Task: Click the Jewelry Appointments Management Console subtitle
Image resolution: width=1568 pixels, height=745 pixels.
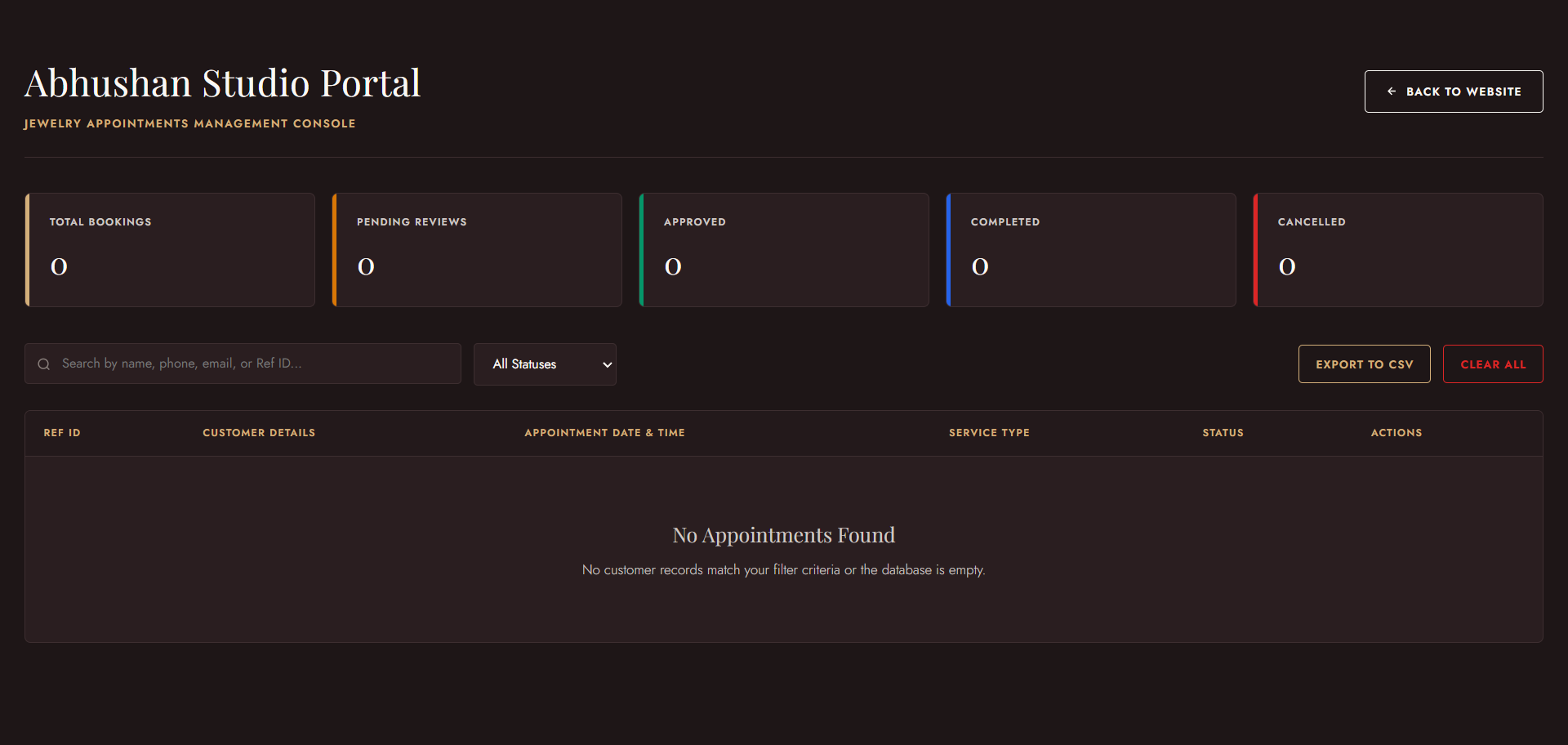Action: pos(189,123)
